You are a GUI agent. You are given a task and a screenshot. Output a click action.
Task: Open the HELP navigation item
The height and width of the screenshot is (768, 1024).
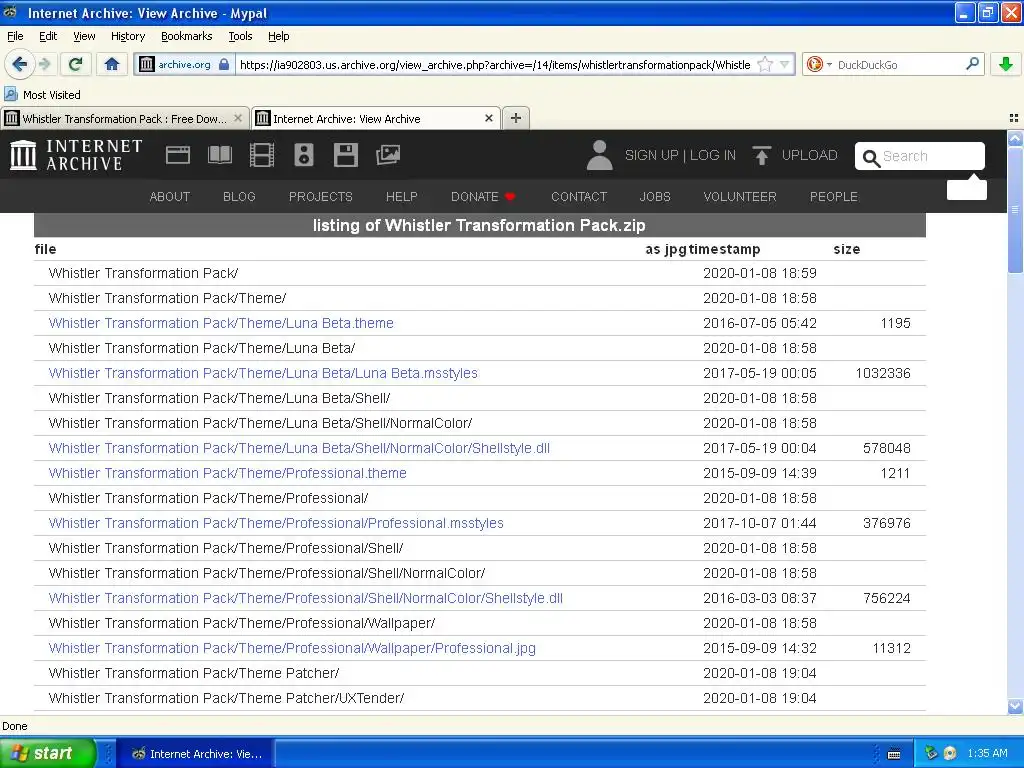[402, 197]
